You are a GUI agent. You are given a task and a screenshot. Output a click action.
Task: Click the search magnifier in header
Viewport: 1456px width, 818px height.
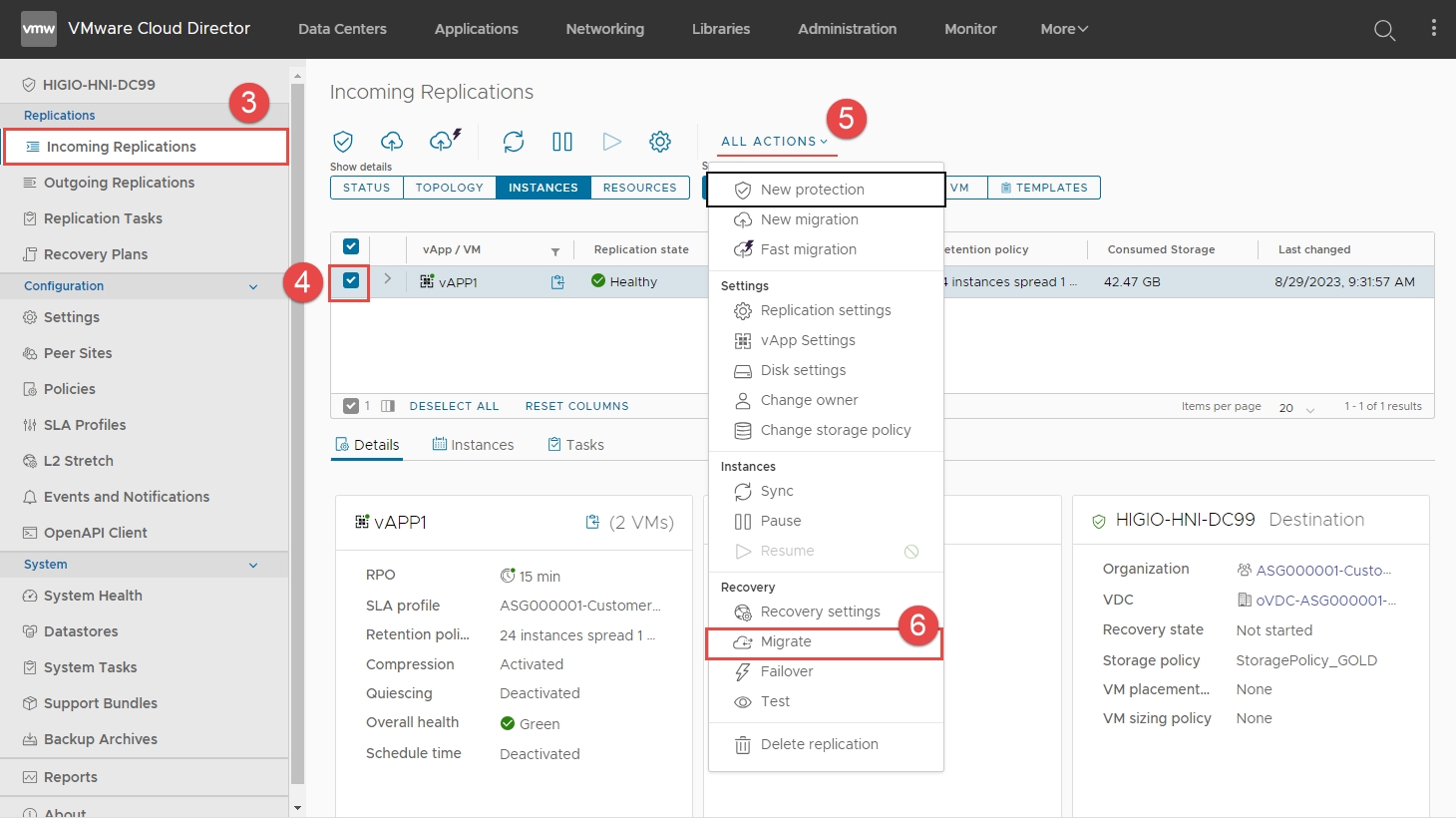[1384, 30]
